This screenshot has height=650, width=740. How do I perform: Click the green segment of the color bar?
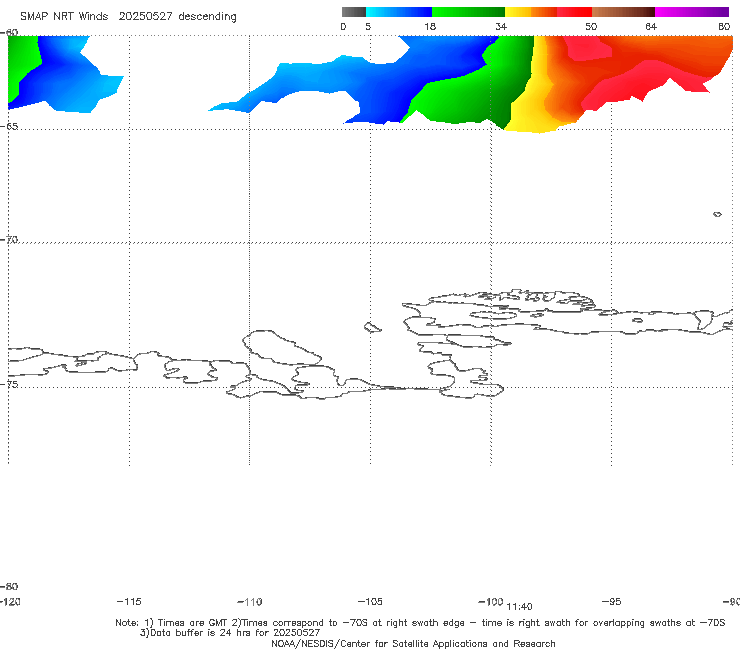tap(468, 12)
